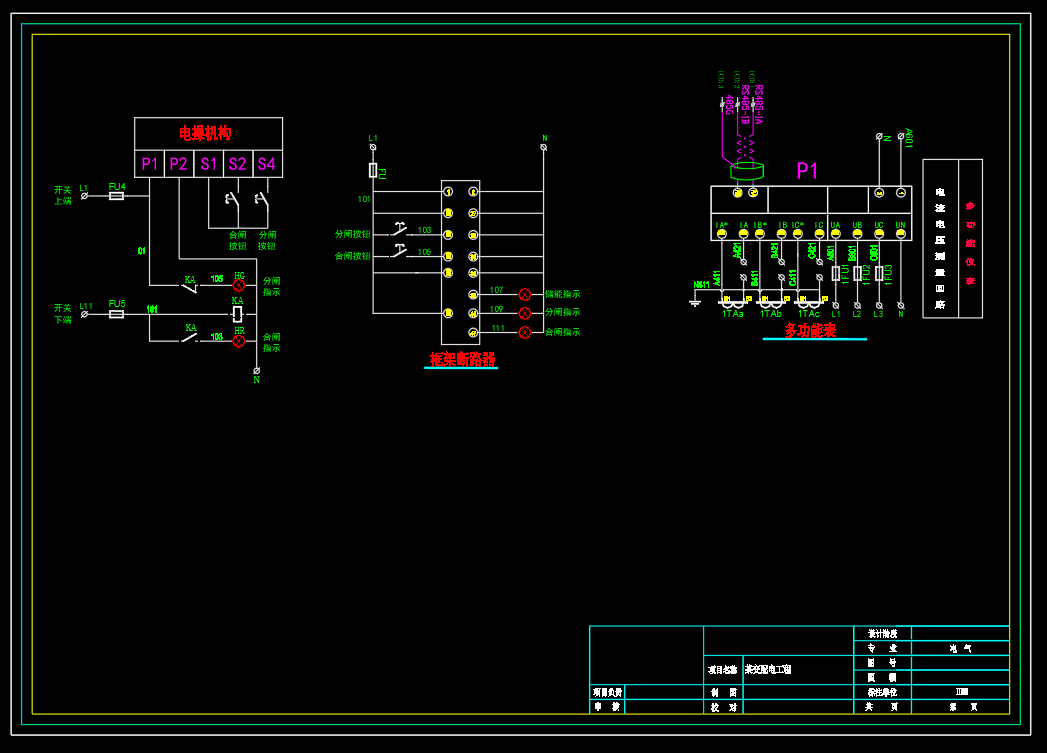Select the UC terminal dot
Viewport: 1047px width, 753px height.
pyautogui.click(x=879, y=234)
